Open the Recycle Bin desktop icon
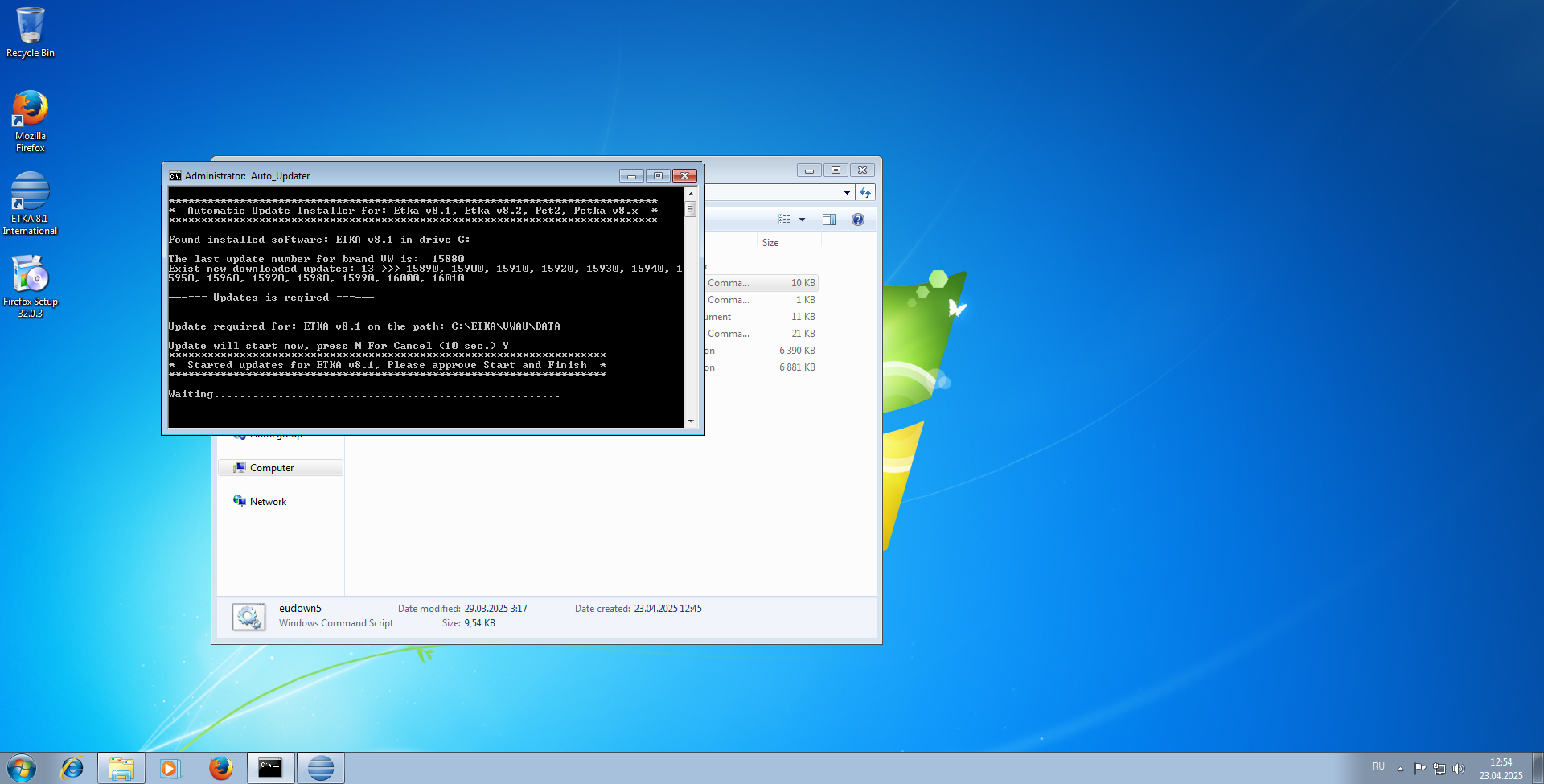This screenshot has width=1544, height=784. pyautogui.click(x=31, y=32)
